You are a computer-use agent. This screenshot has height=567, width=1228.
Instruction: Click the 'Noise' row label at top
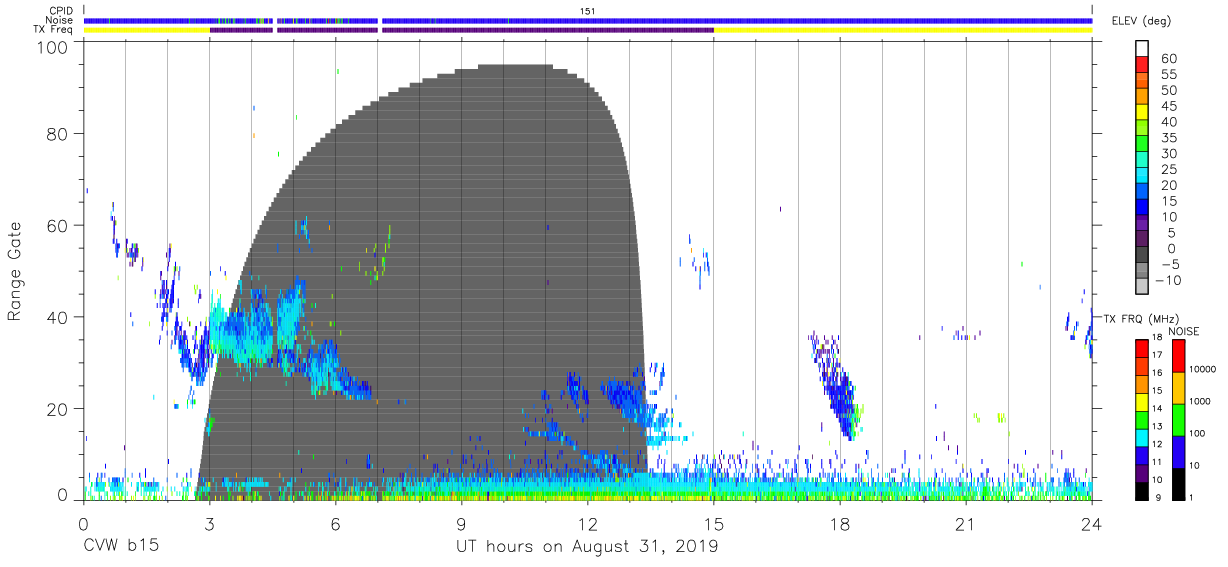point(60,20)
